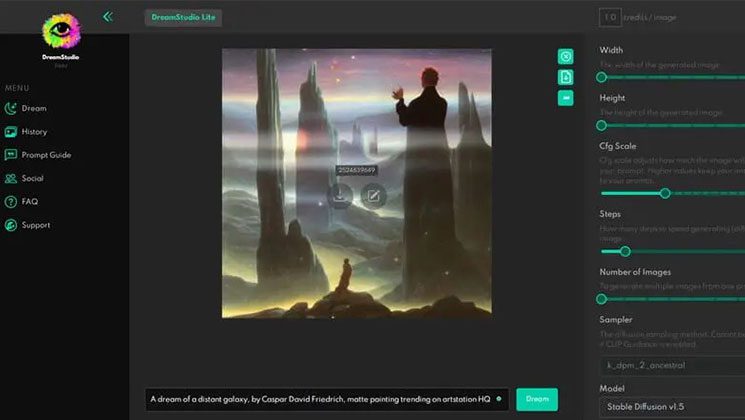745x420 pixels.
Task: Click the Sampler label
Action: pos(616,320)
